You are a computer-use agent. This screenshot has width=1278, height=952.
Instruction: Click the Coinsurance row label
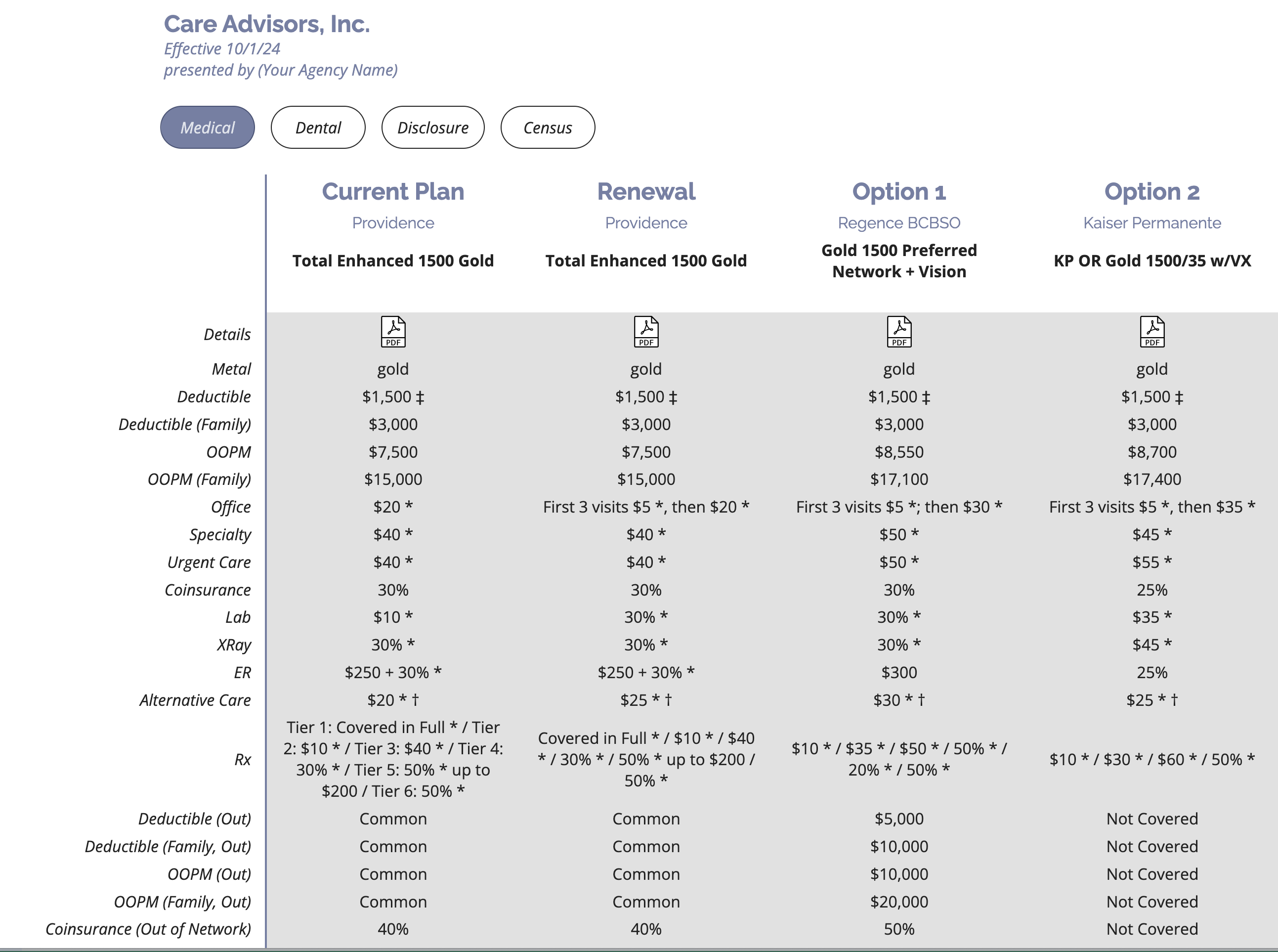click(208, 590)
